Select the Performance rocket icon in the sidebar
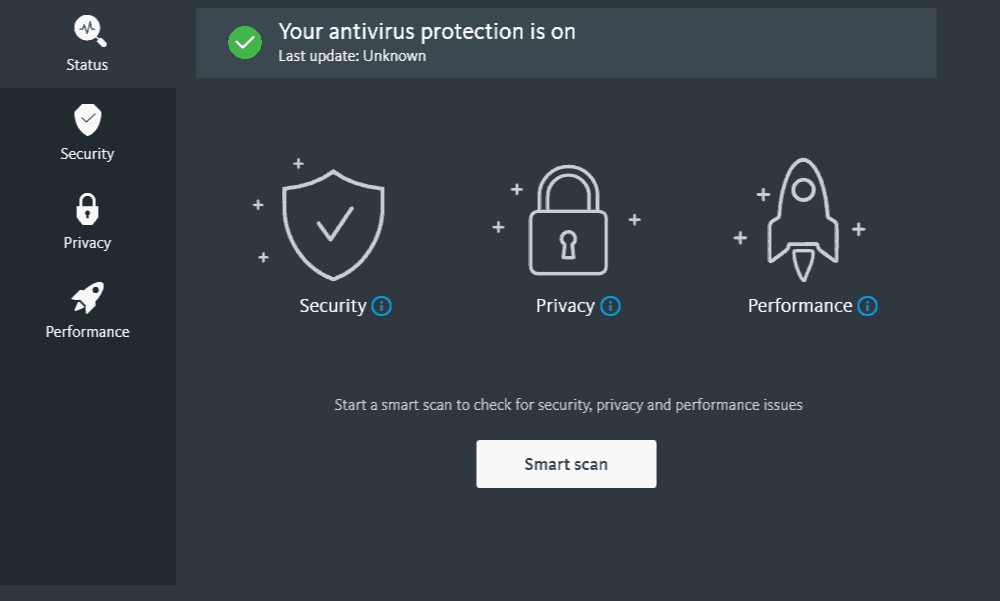The height and width of the screenshot is (601, 1000). [x=87, y=297]
